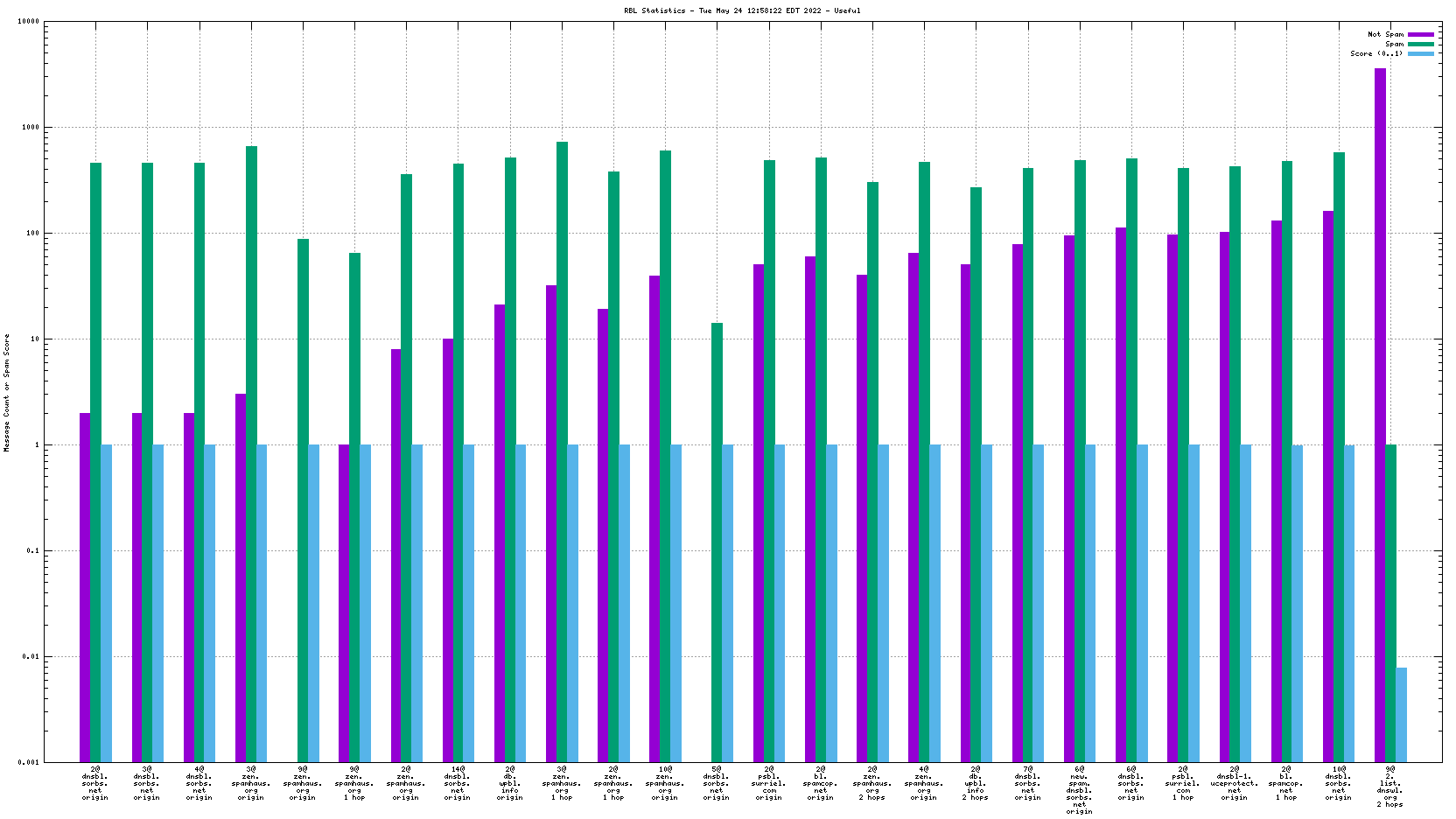The image size is (1456, 819).
Task: Click the 10000 tick on the y-axis
Action: pos(29,22)
